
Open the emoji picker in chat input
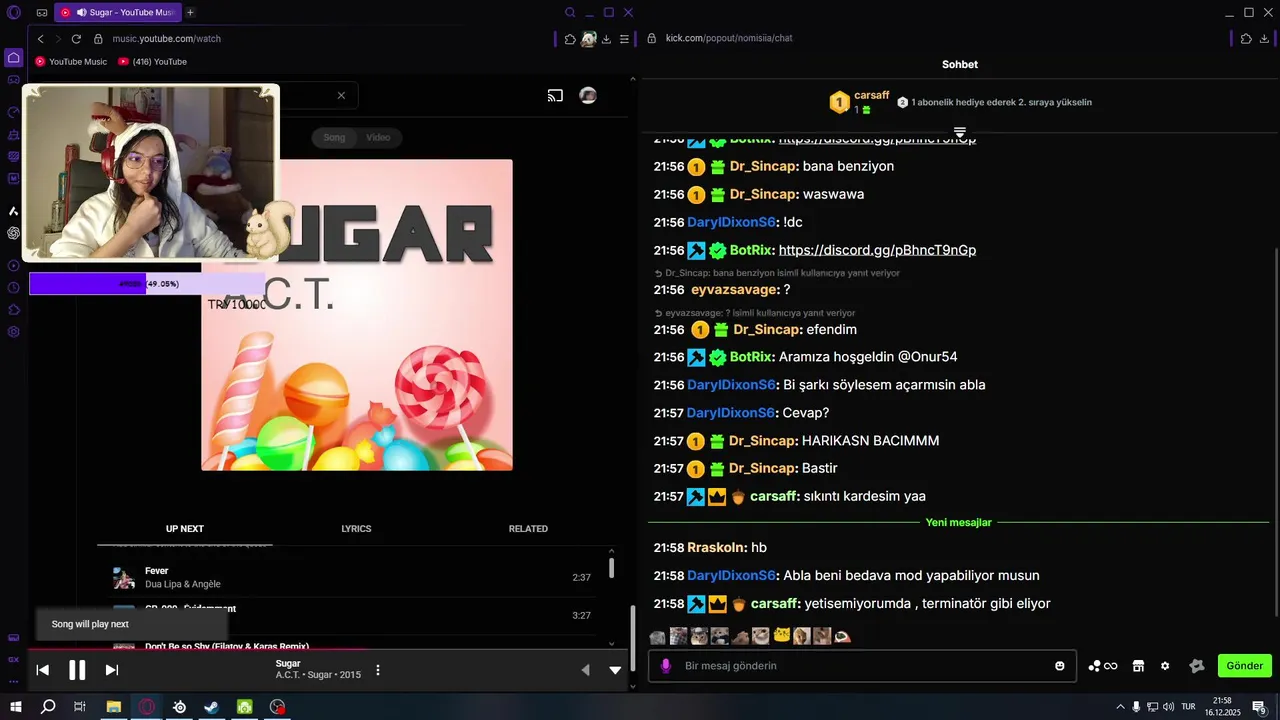tap(1060, 666)
